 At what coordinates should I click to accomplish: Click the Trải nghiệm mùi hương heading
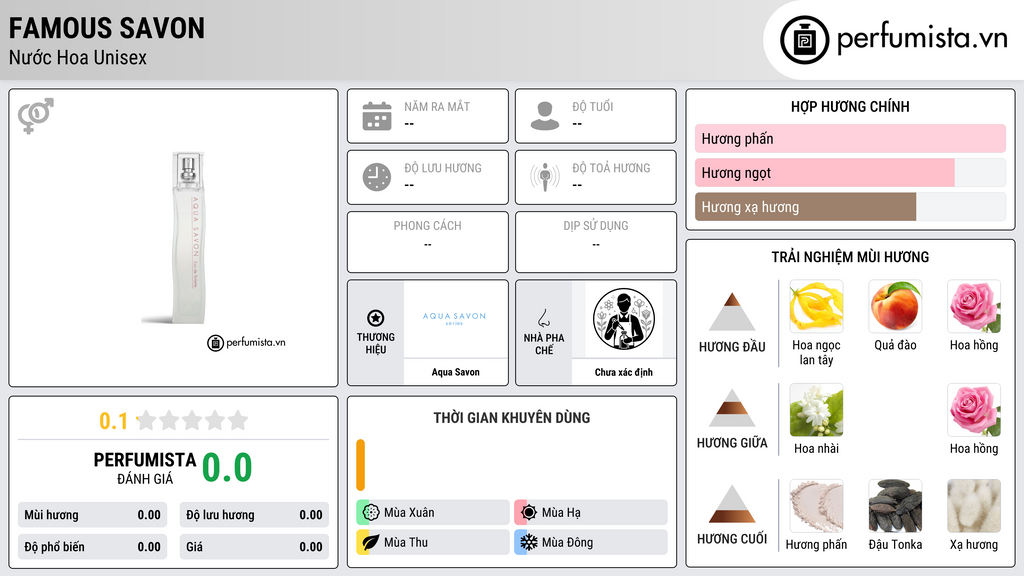click(850, 257)
